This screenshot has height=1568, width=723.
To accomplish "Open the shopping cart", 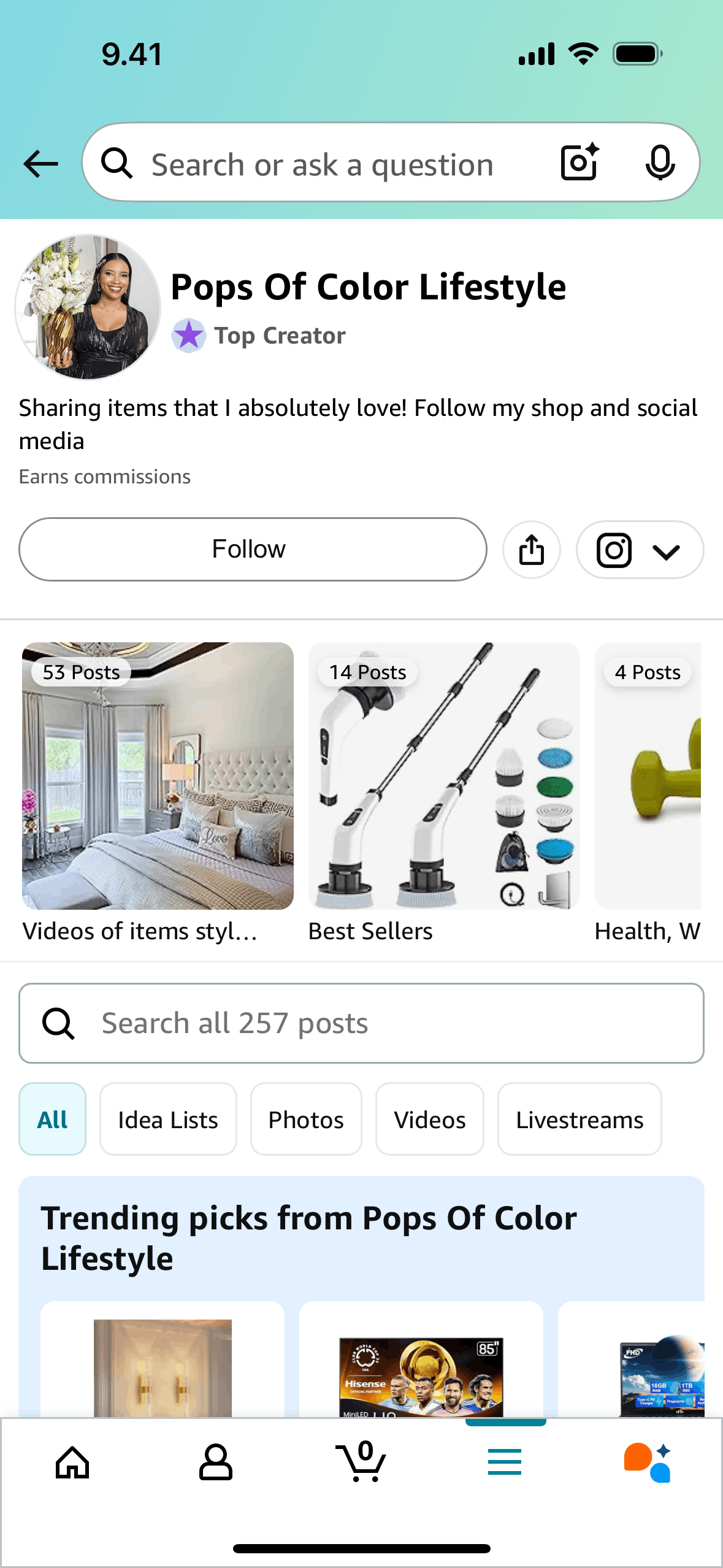I will (x=361, y=1462).
